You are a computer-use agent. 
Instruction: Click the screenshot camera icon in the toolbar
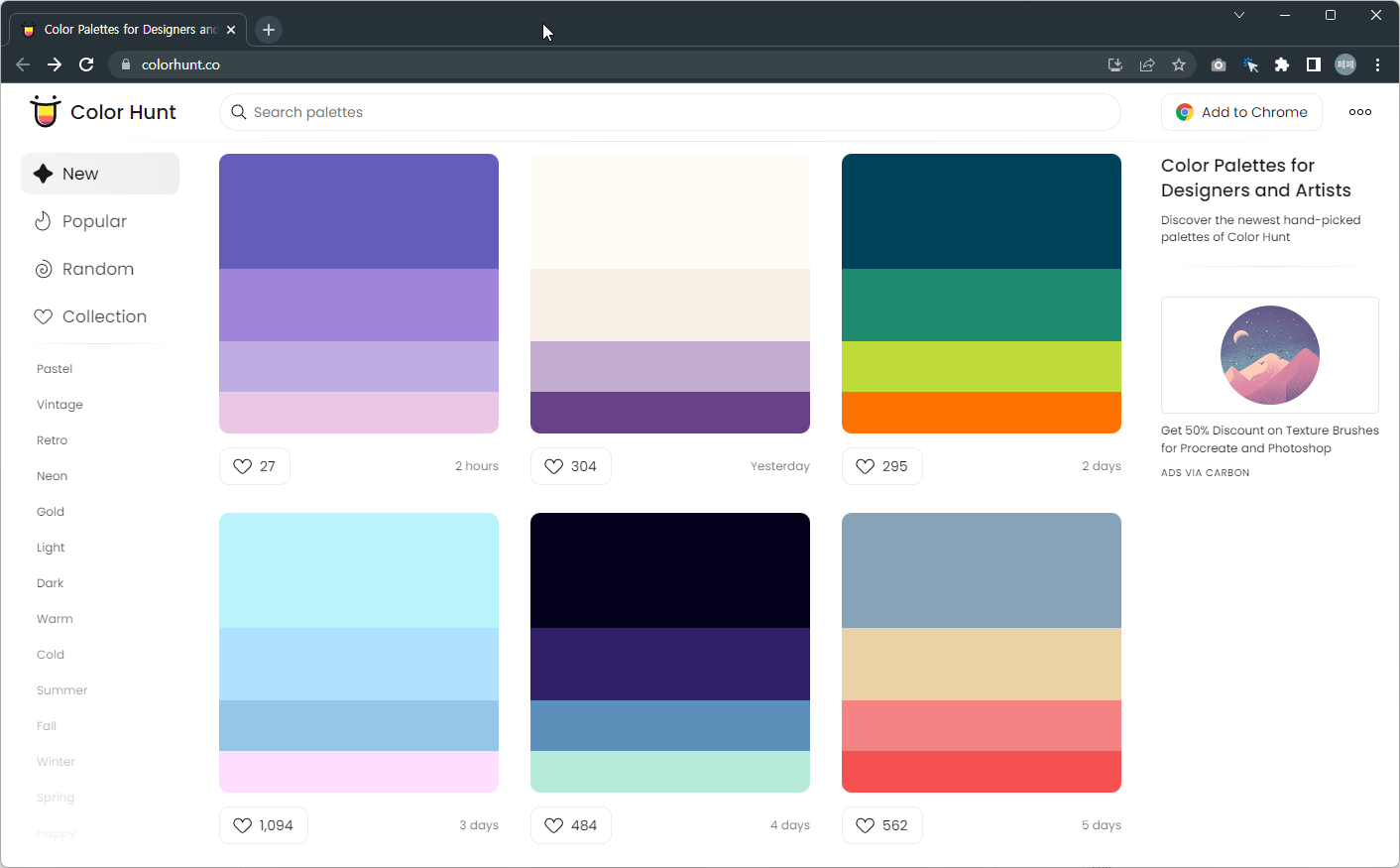tap(1219, 63)
